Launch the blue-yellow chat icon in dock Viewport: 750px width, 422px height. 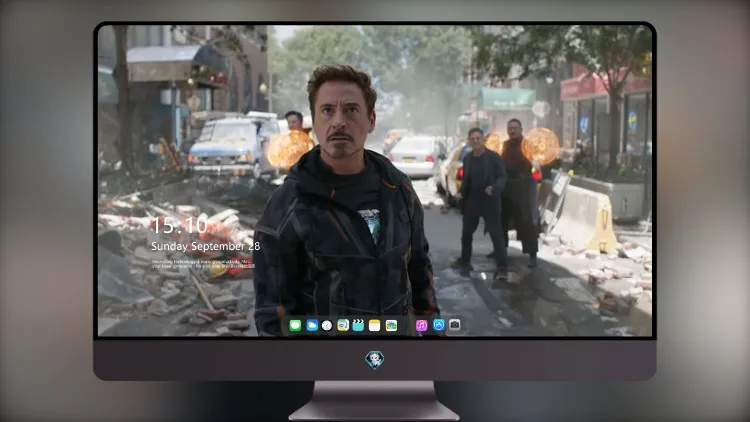343,326
